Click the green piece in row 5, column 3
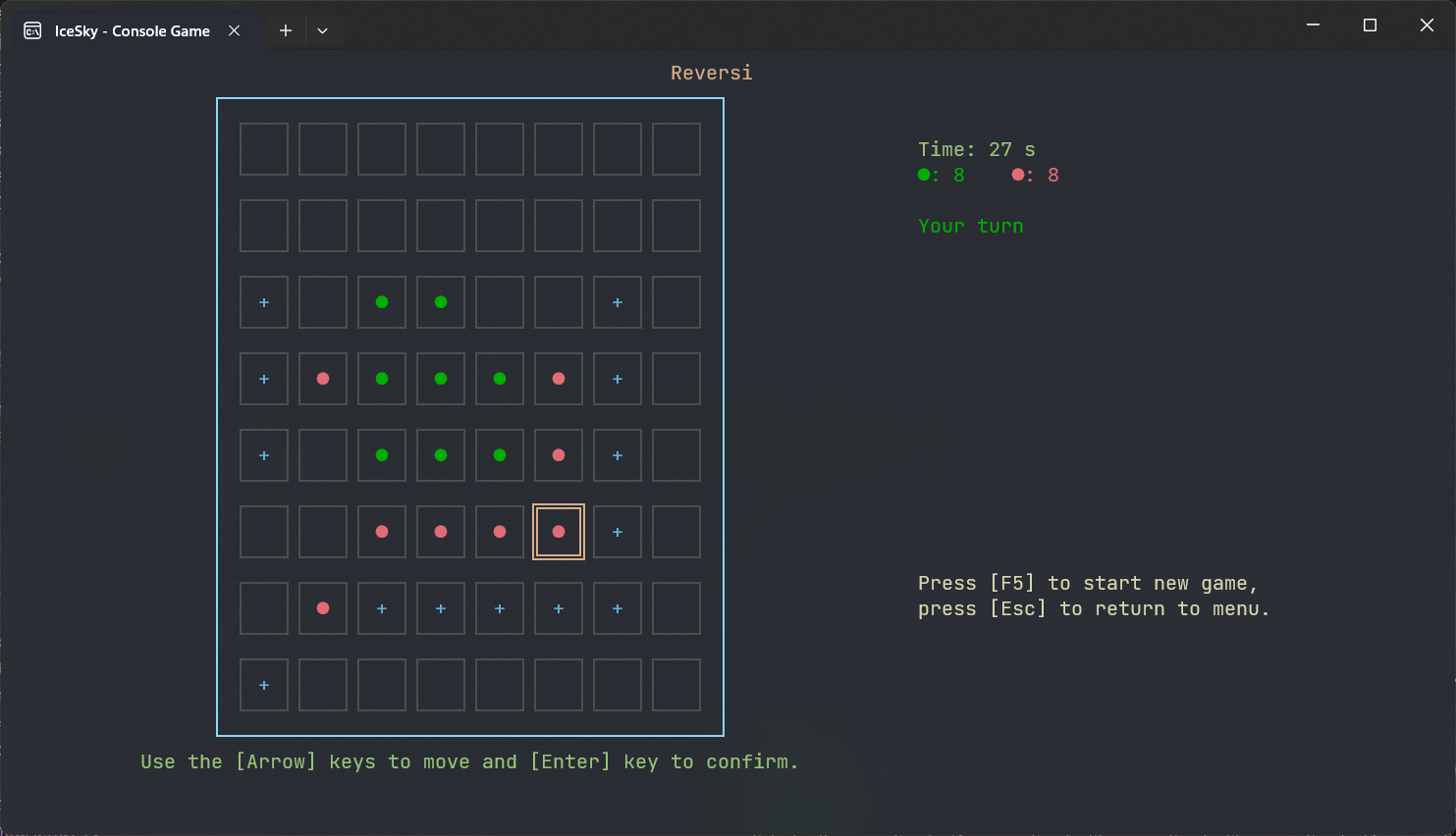Viewport: 1456px width, 836px height. pyautogui.click(x=382, y=455)
